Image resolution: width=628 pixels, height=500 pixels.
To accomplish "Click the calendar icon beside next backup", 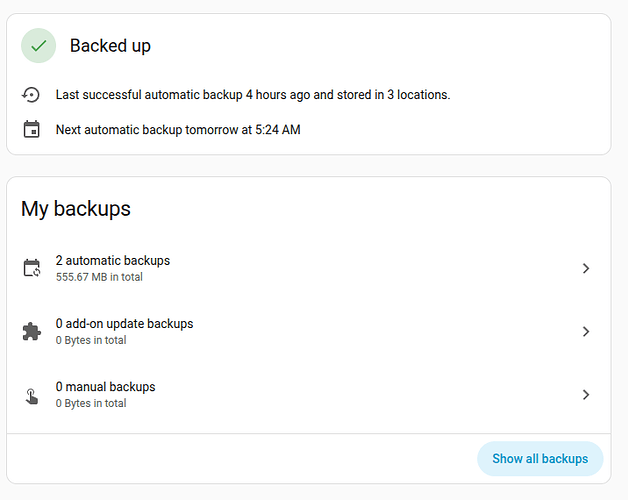I will (x=32, y=129).
